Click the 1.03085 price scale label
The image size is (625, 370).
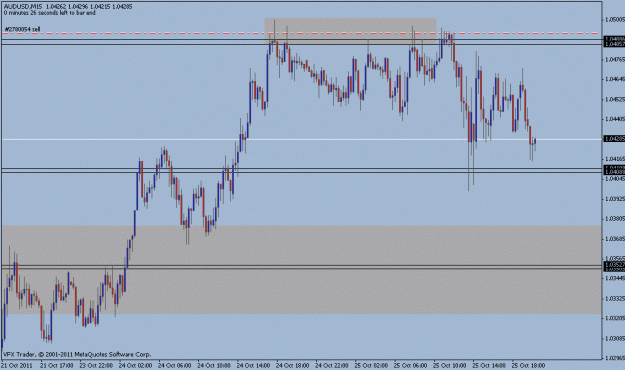click(x=615, y=338)
